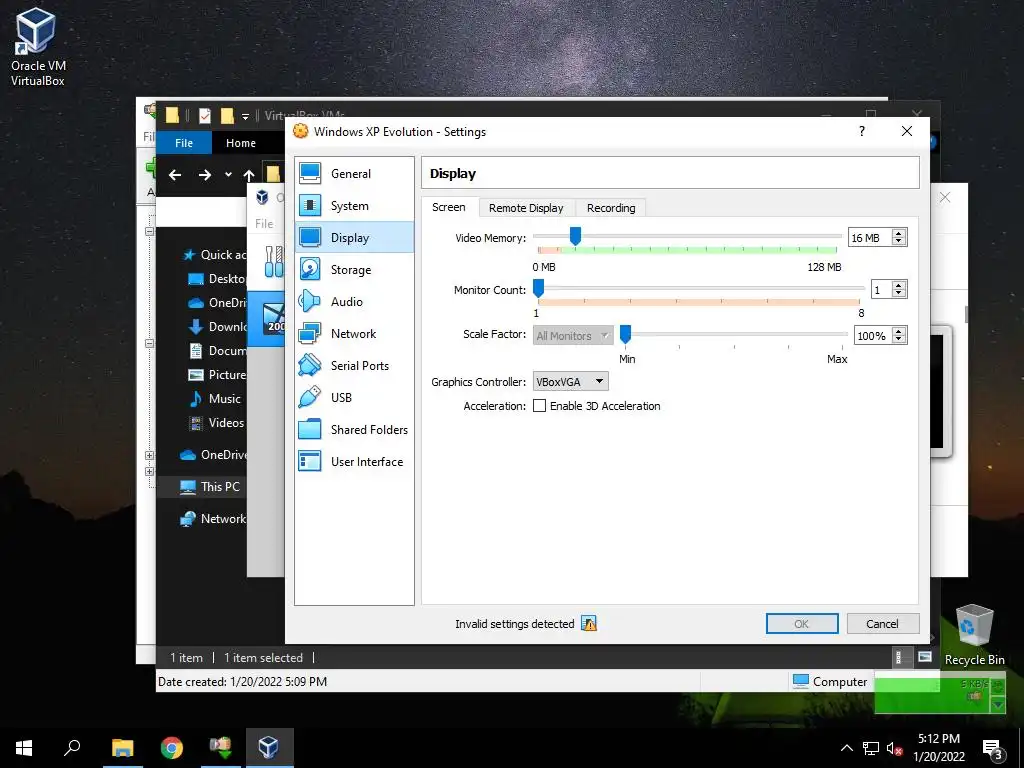Open the Oracle VM VirtualBox desktop shortcut
Viewport: 1024px width, 768px height.
(37, 47)
